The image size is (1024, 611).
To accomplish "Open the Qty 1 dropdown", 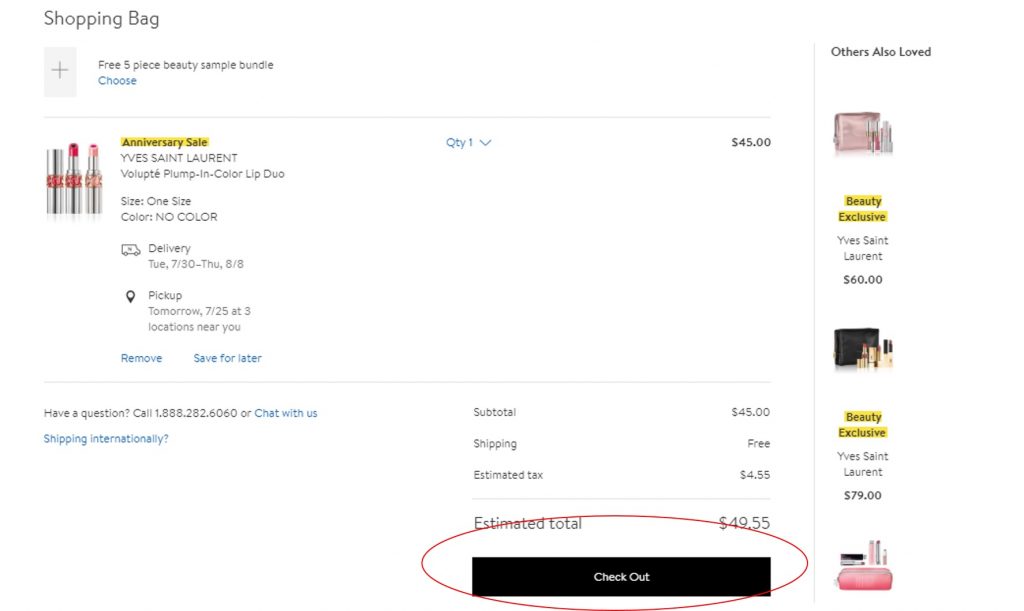I will [468, 143].
